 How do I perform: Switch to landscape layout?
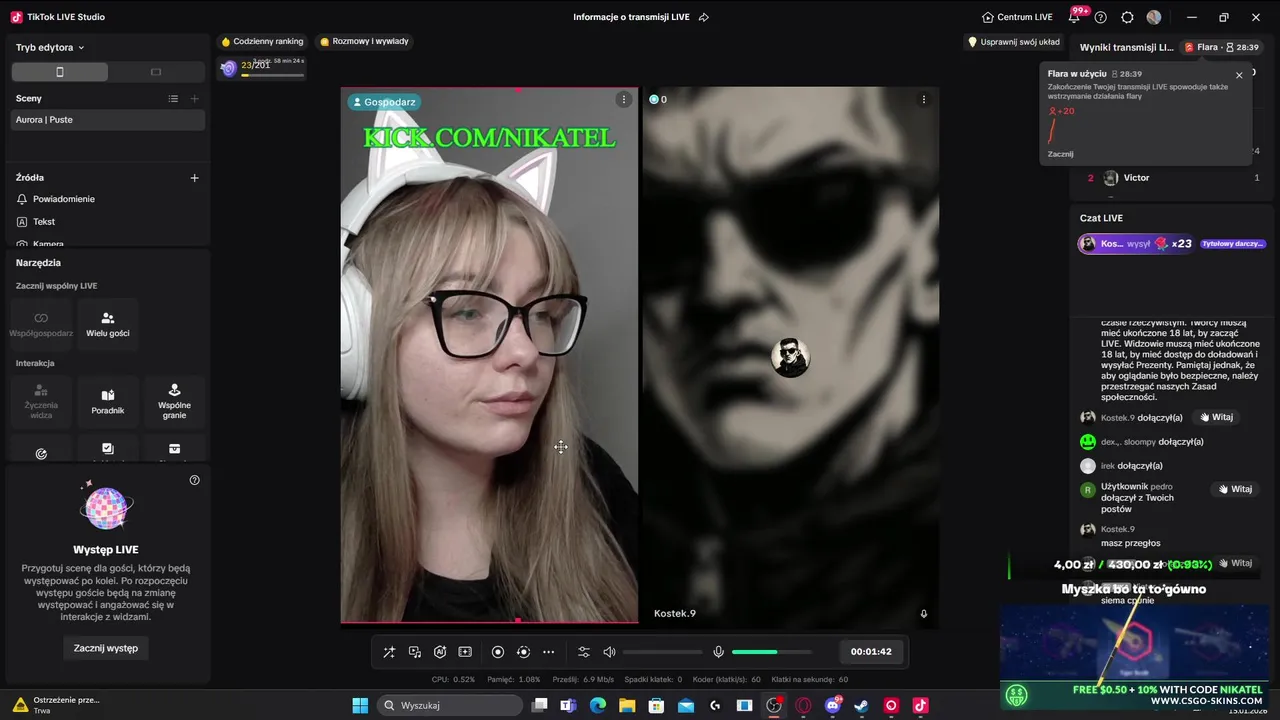pos(156,72)
